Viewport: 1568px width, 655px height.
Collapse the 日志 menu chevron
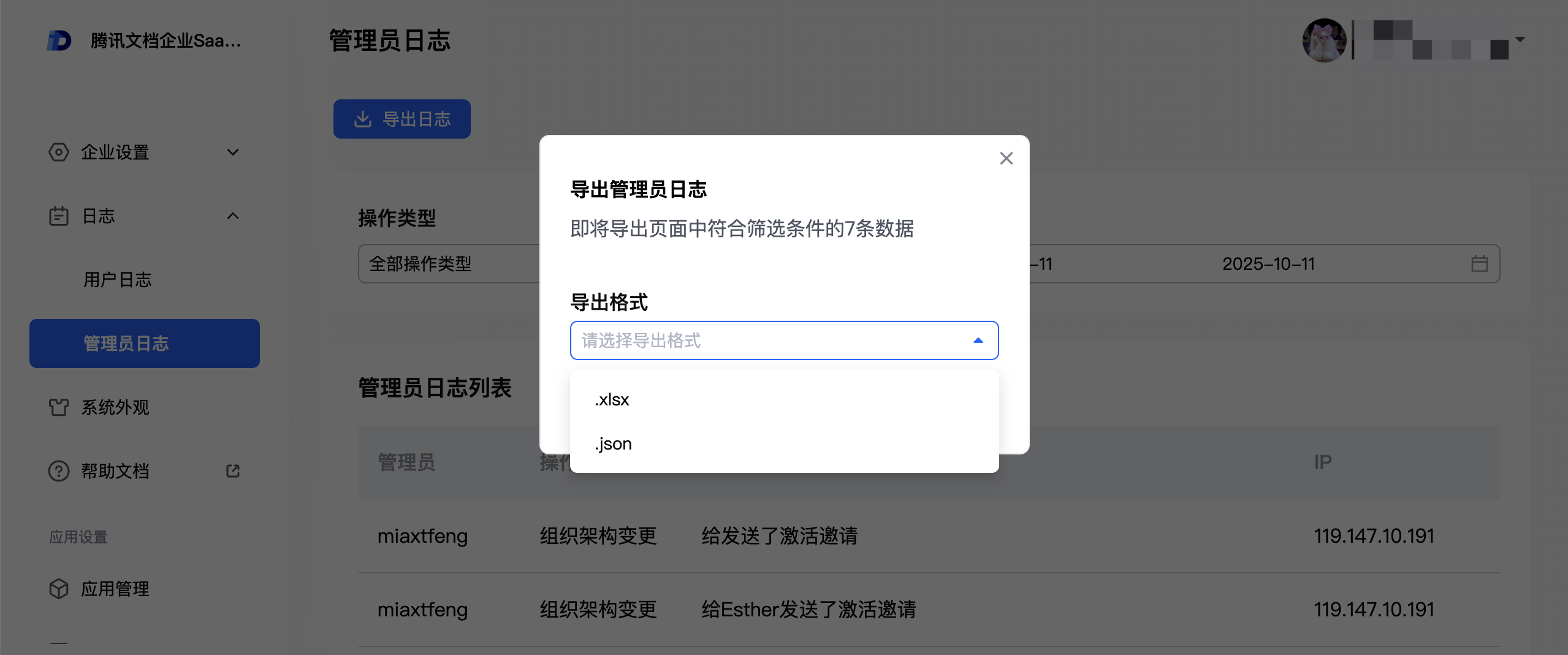[x=233, y=216]
